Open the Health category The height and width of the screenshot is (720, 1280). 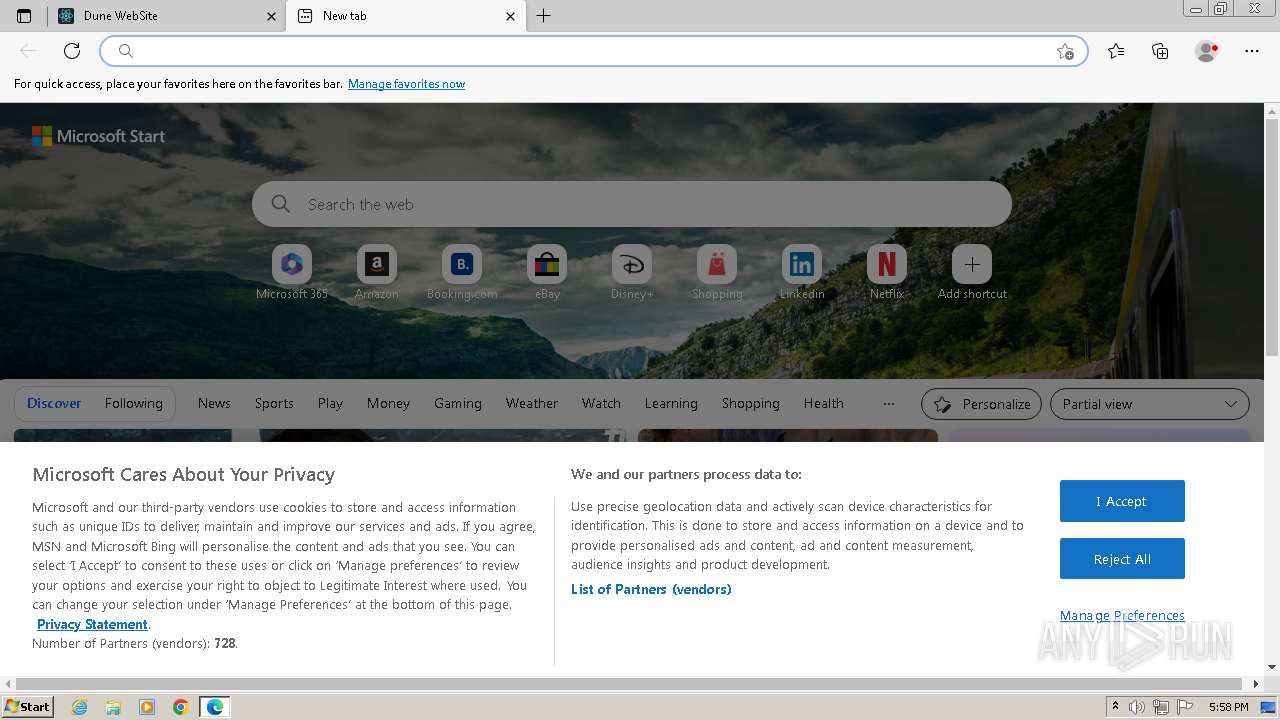click(x=824, y=404)
